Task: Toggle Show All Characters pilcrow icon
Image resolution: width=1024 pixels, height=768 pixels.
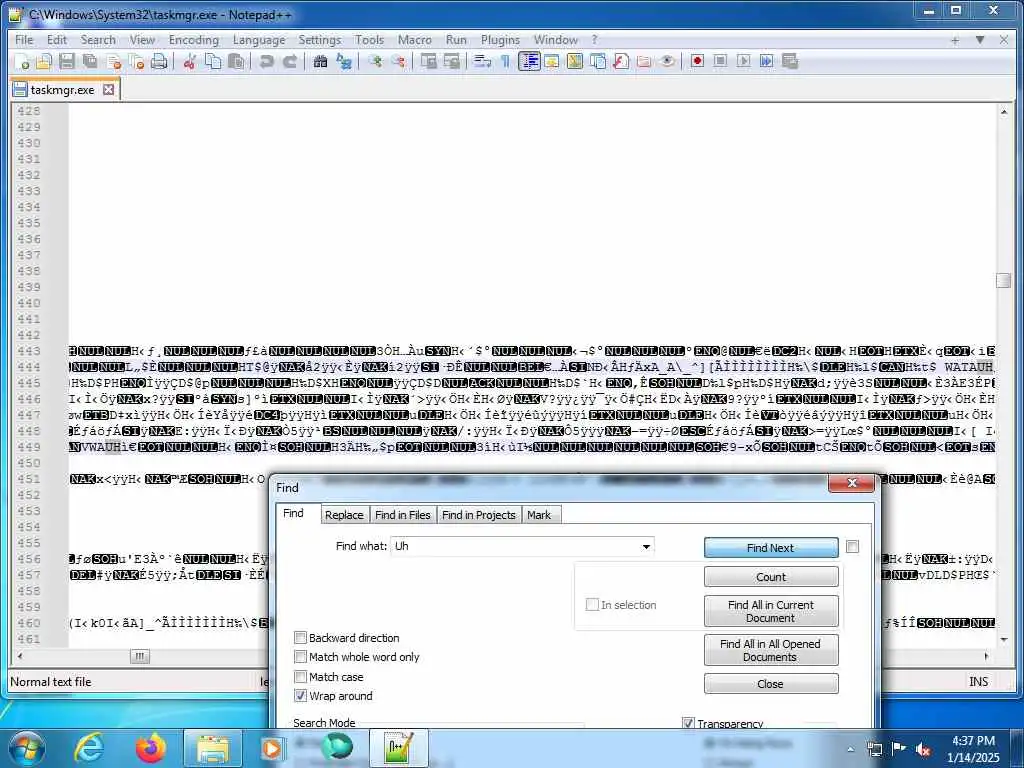Action: (505, 61)
